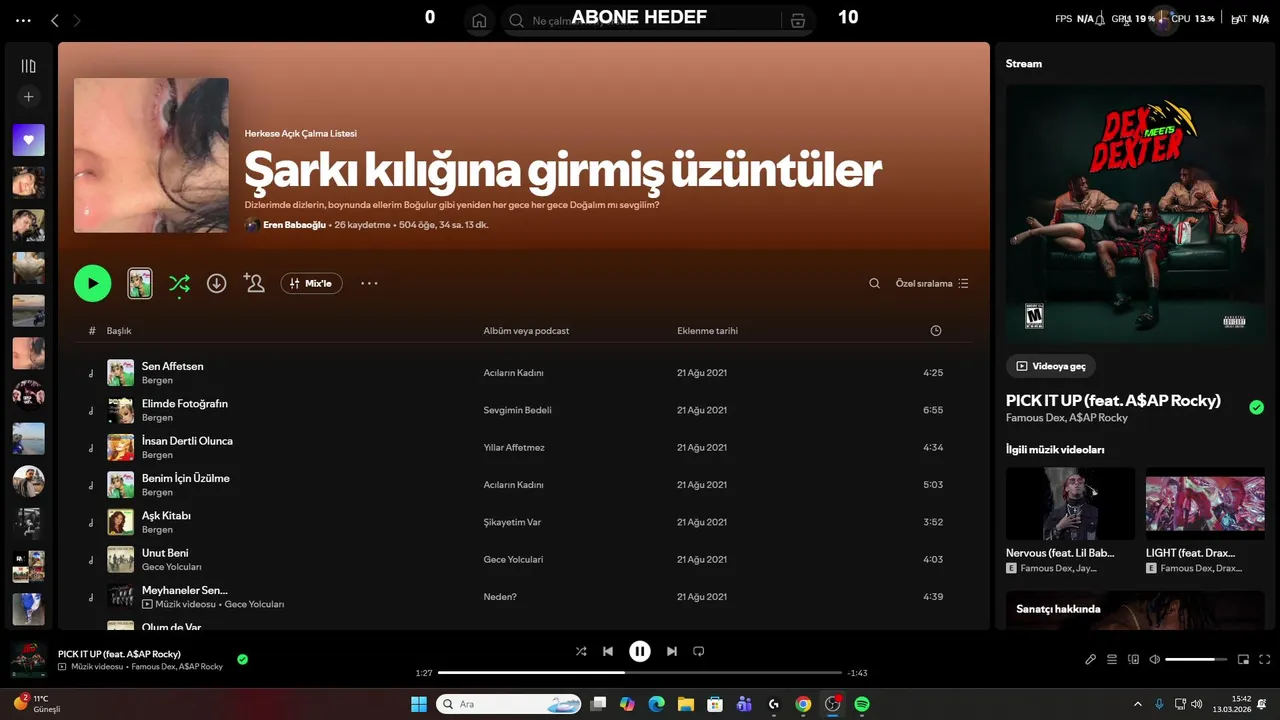Open Spotify icon in taskbar

click(x=862, y=704)
